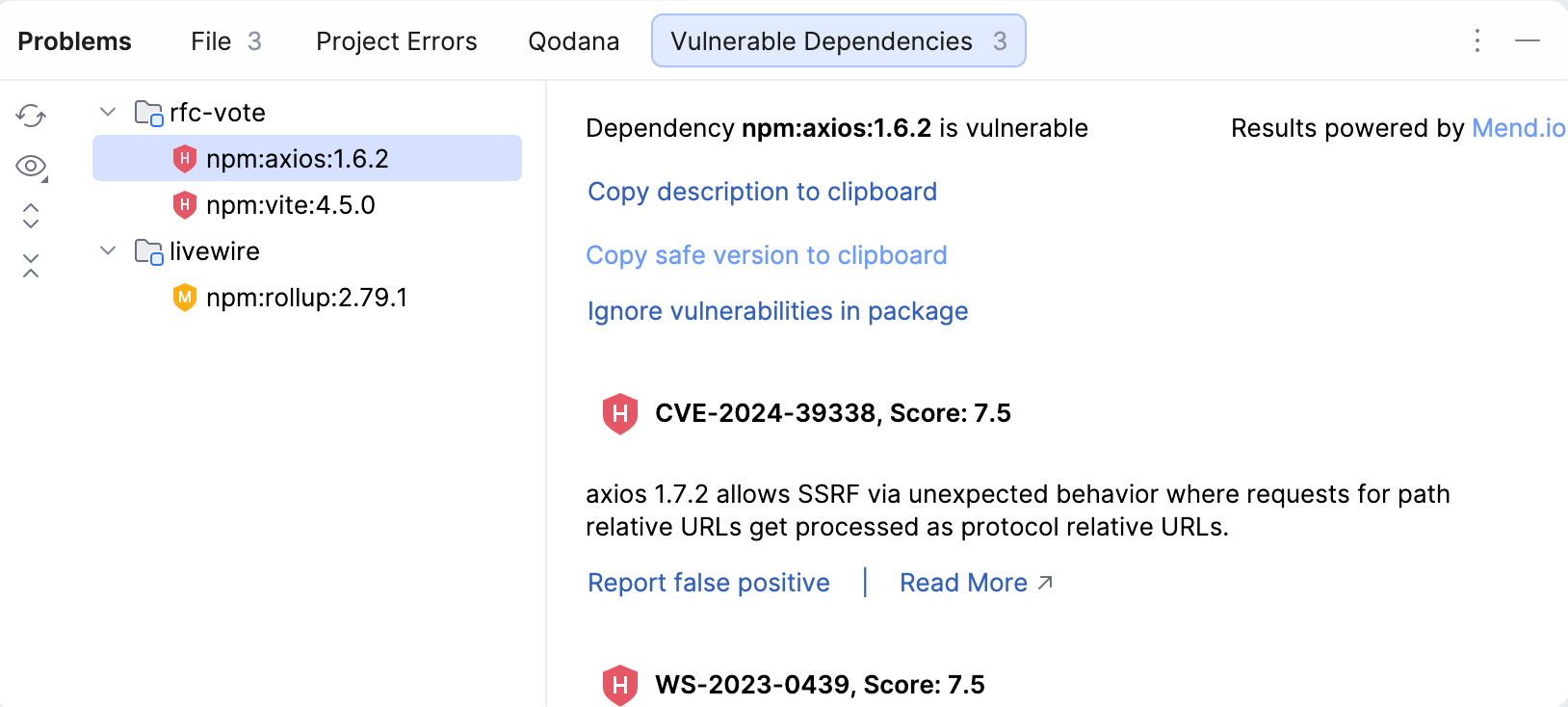Screen dimensions: 1568x707
Task: Click the severity shield beside WS-2023-0439
Action: click(619, 685)
